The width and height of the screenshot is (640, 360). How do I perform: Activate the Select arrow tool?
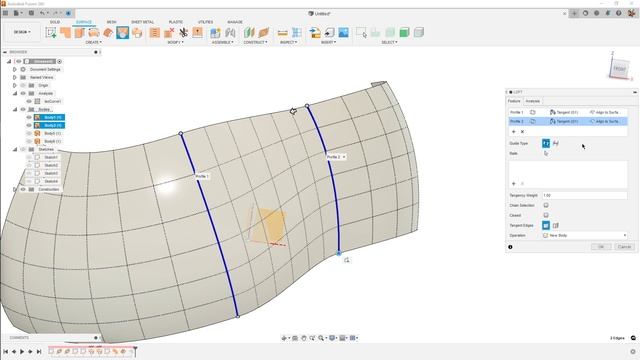point(361,33)
